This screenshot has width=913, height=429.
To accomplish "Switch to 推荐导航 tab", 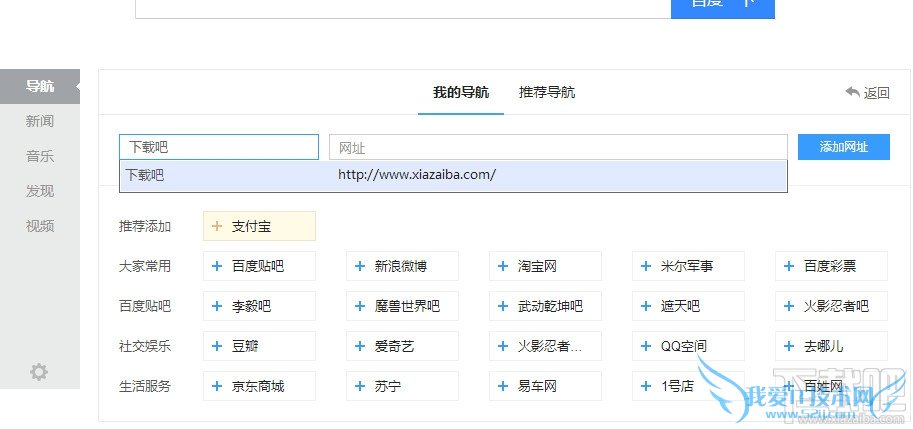I will click(x=547, y=93).
